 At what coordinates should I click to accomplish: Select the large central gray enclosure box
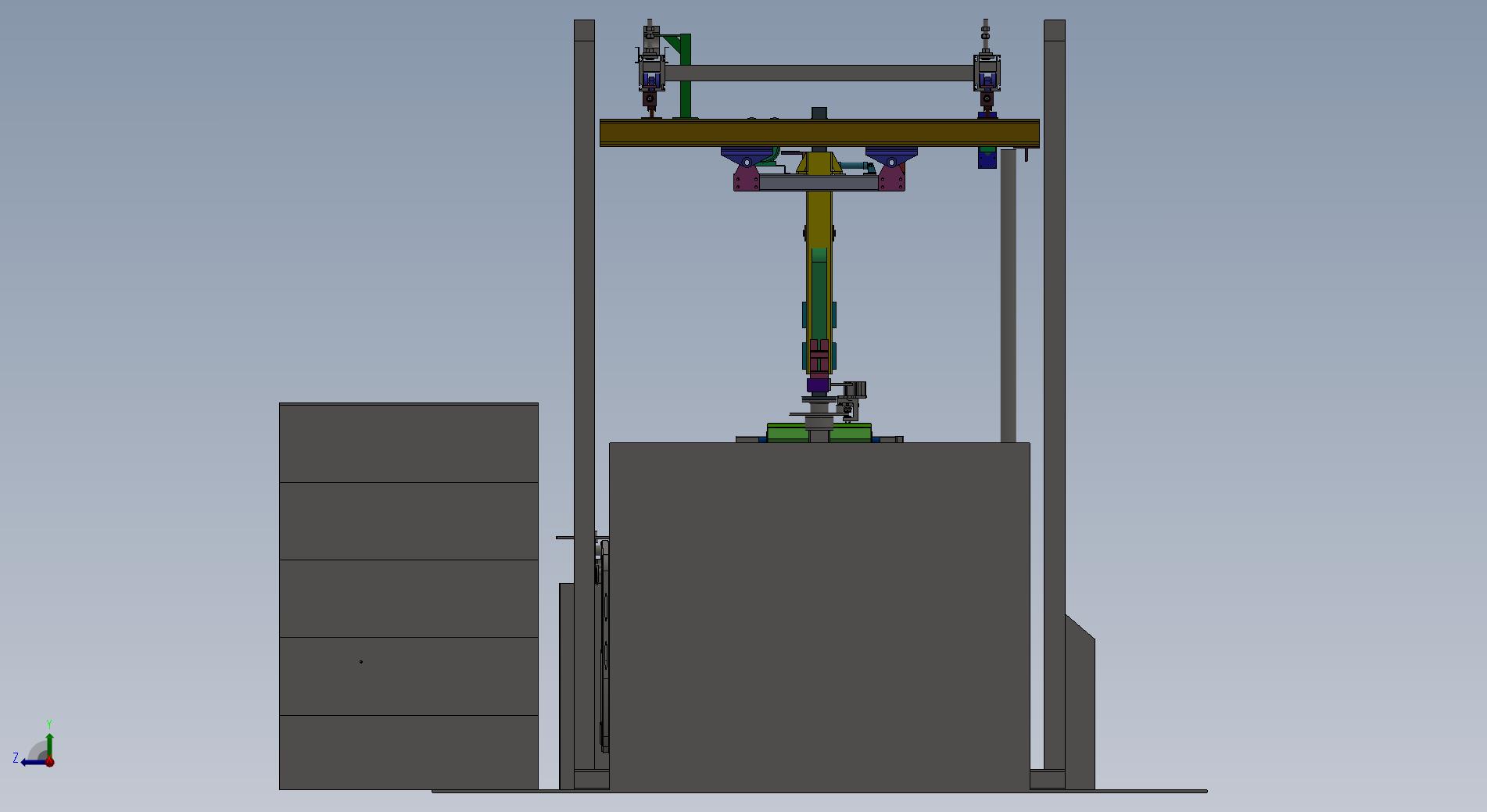tap(819, 617)
